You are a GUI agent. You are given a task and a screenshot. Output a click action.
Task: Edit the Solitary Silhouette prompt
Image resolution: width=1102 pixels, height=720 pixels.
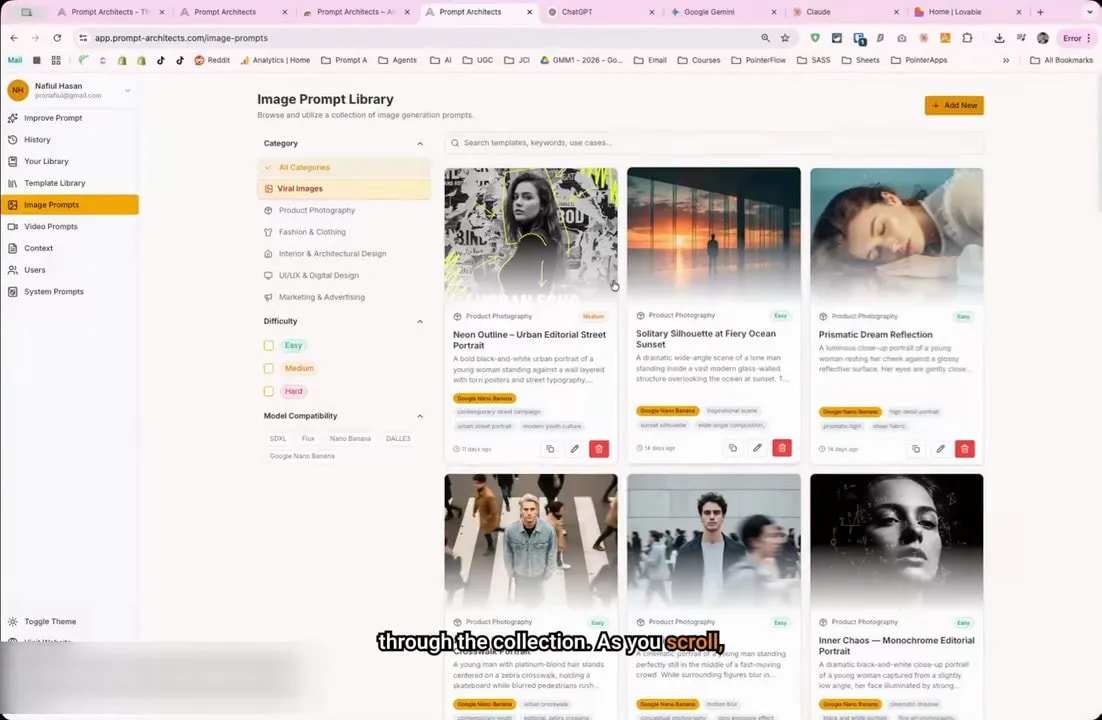coord(758,448)
